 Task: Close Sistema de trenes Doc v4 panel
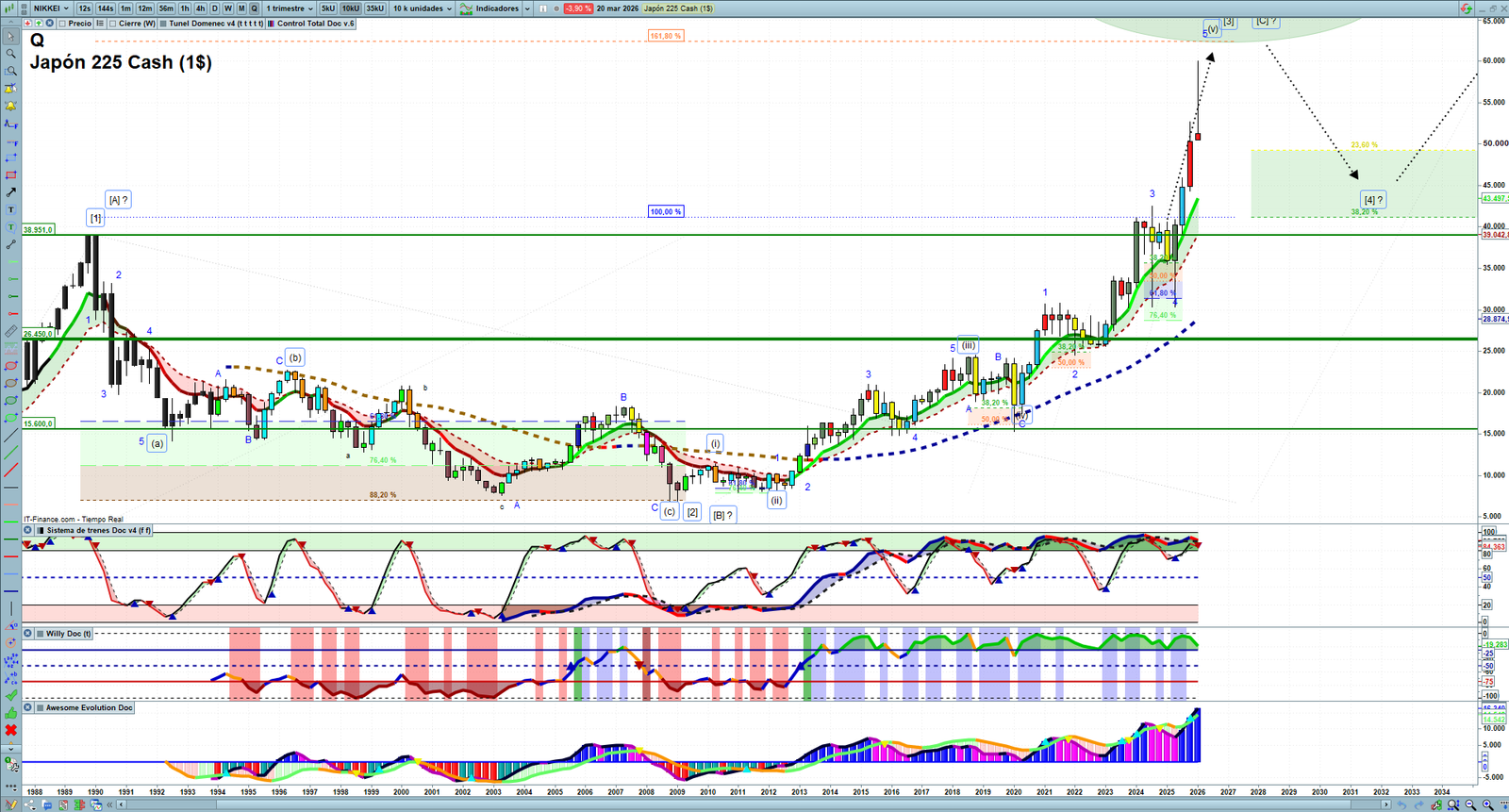[28, 530]
